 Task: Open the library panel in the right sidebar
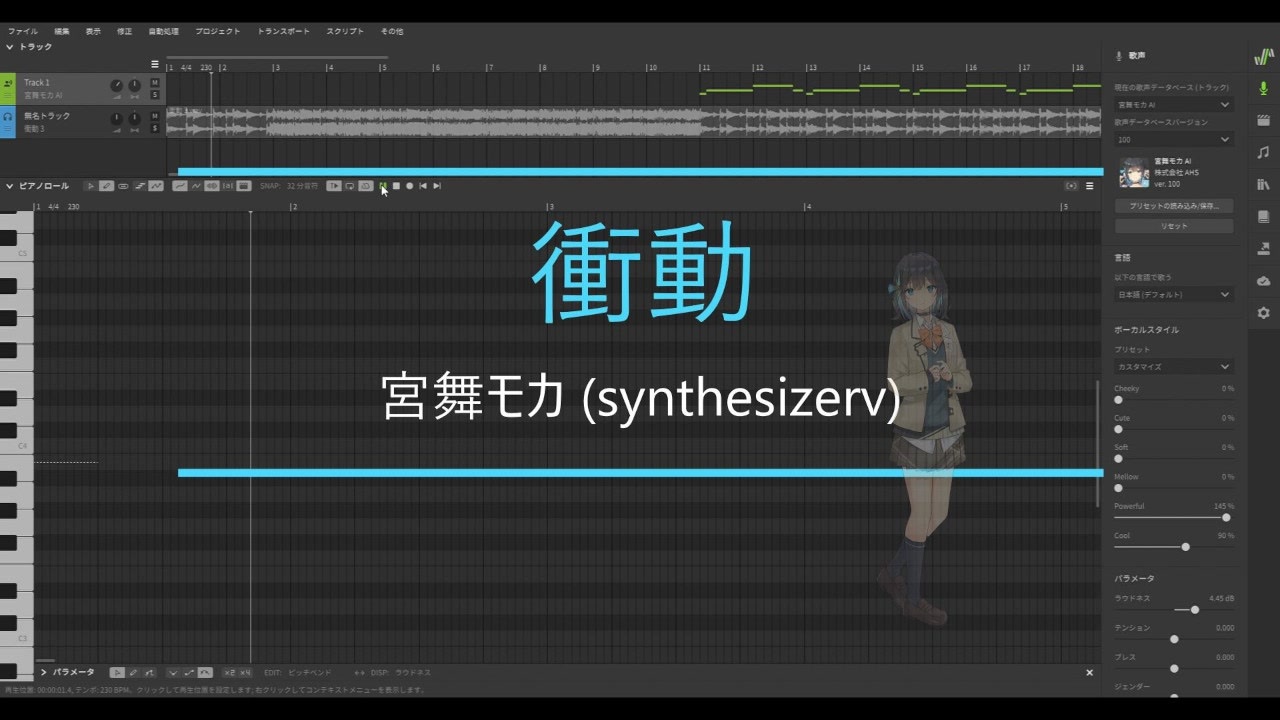[x=1264, y=185]
